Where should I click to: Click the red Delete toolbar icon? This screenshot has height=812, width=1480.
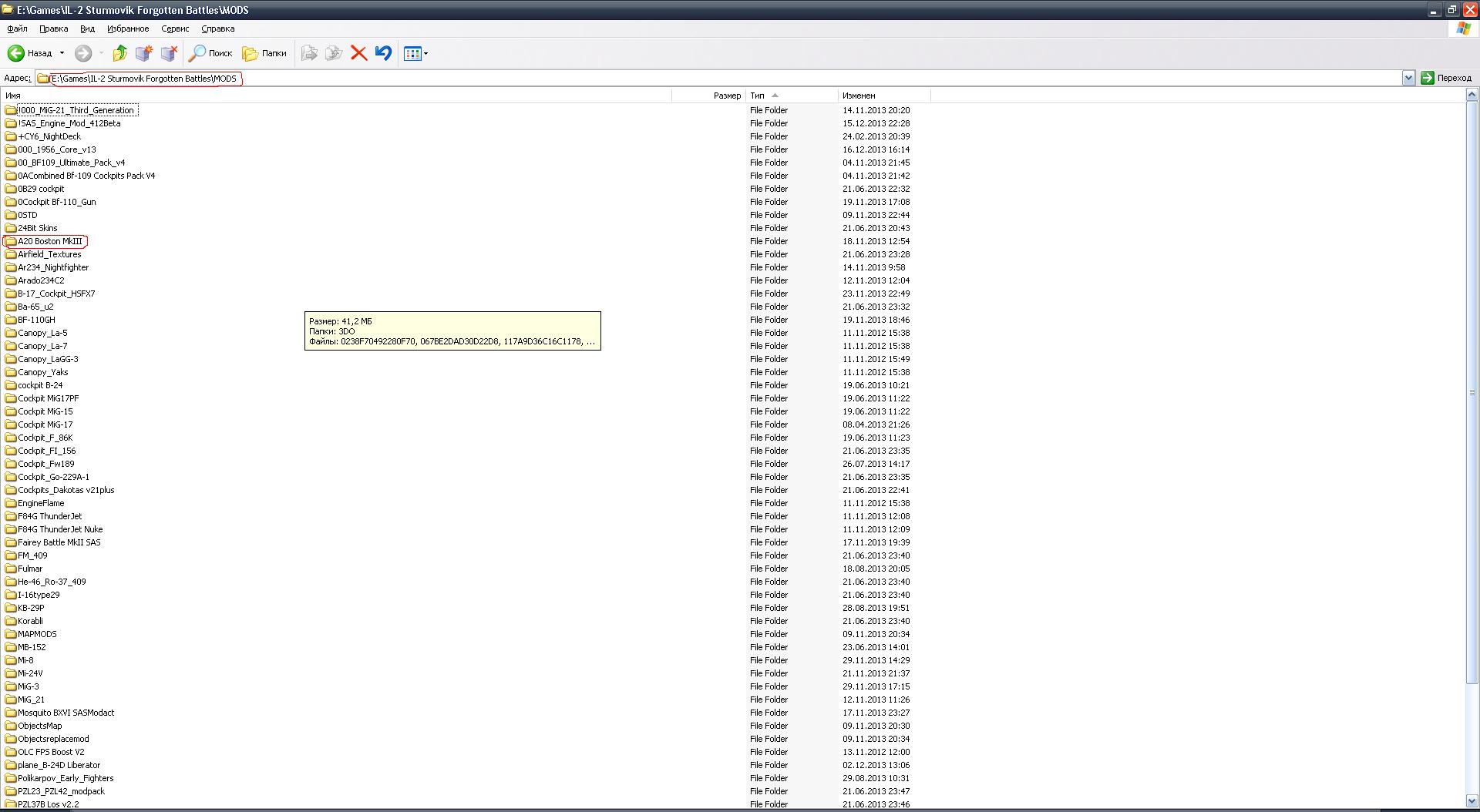pyautogui.click(x=358, y=53)
